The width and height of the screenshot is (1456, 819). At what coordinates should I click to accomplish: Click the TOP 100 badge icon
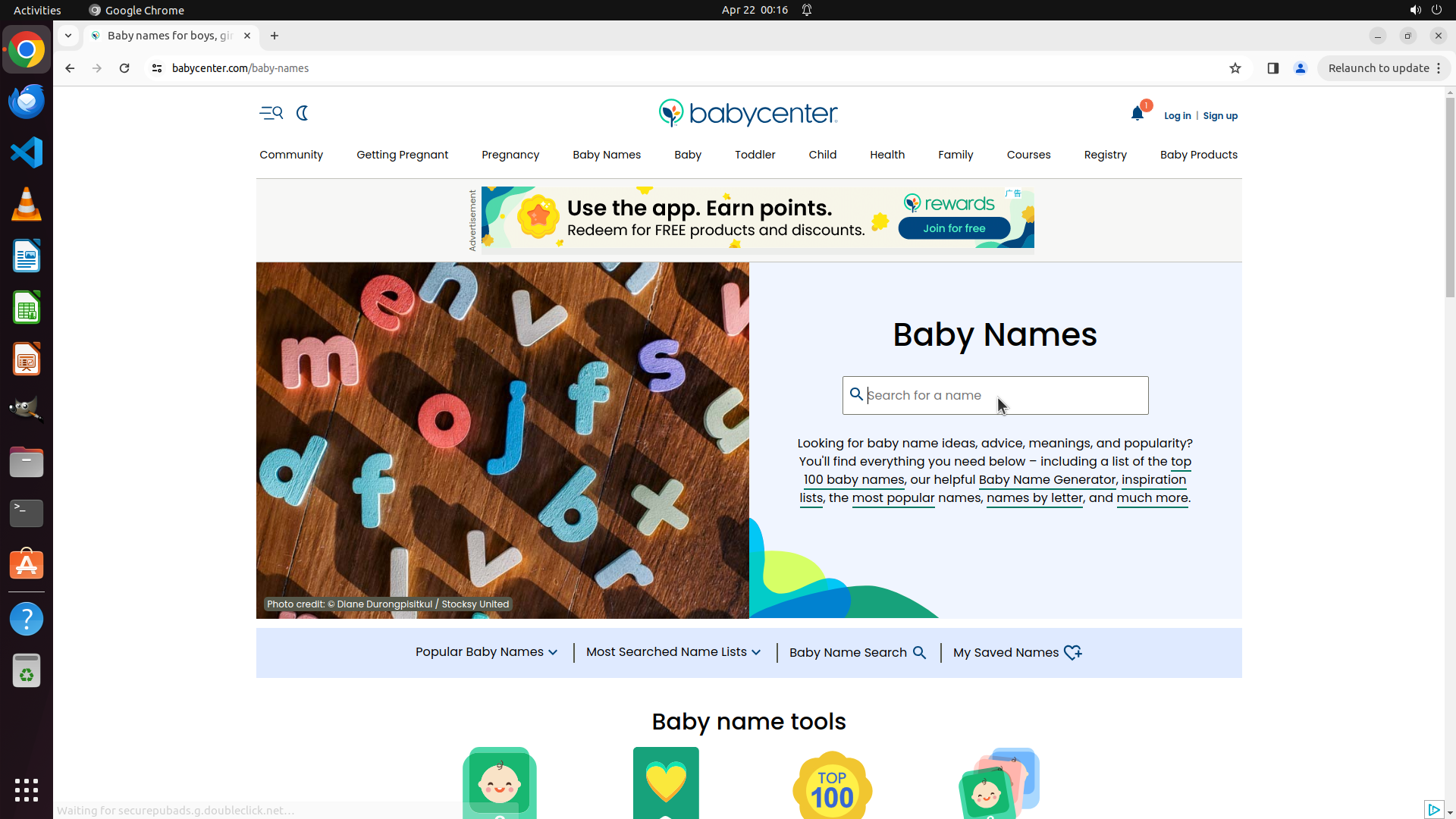pyautogui.click(x=832, y=786)
